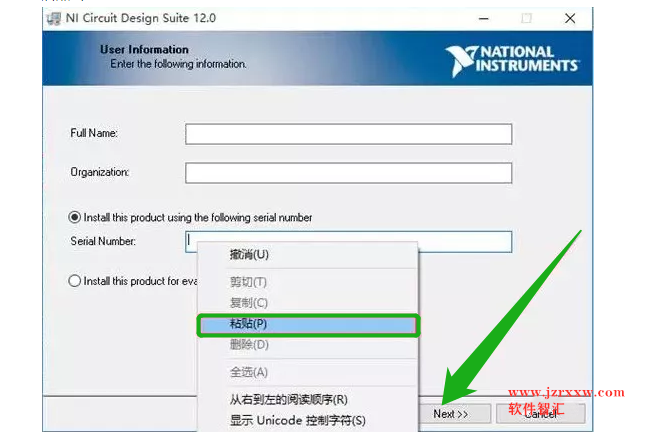Select 显示 Unicode 控制字符(S) menu entry
663x437 pixels.
(308, 421)
